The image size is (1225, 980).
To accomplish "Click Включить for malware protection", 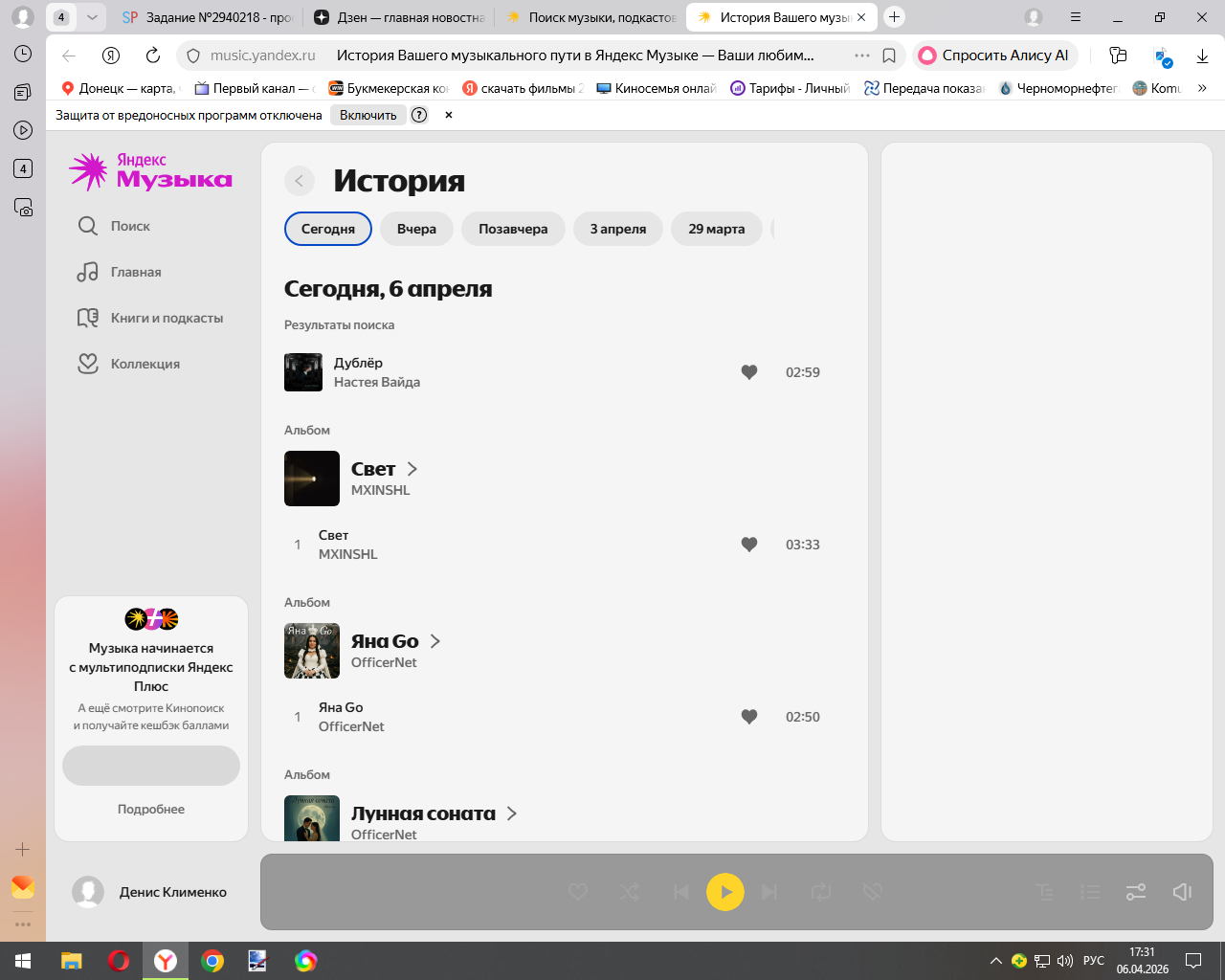I will [368, 115].
